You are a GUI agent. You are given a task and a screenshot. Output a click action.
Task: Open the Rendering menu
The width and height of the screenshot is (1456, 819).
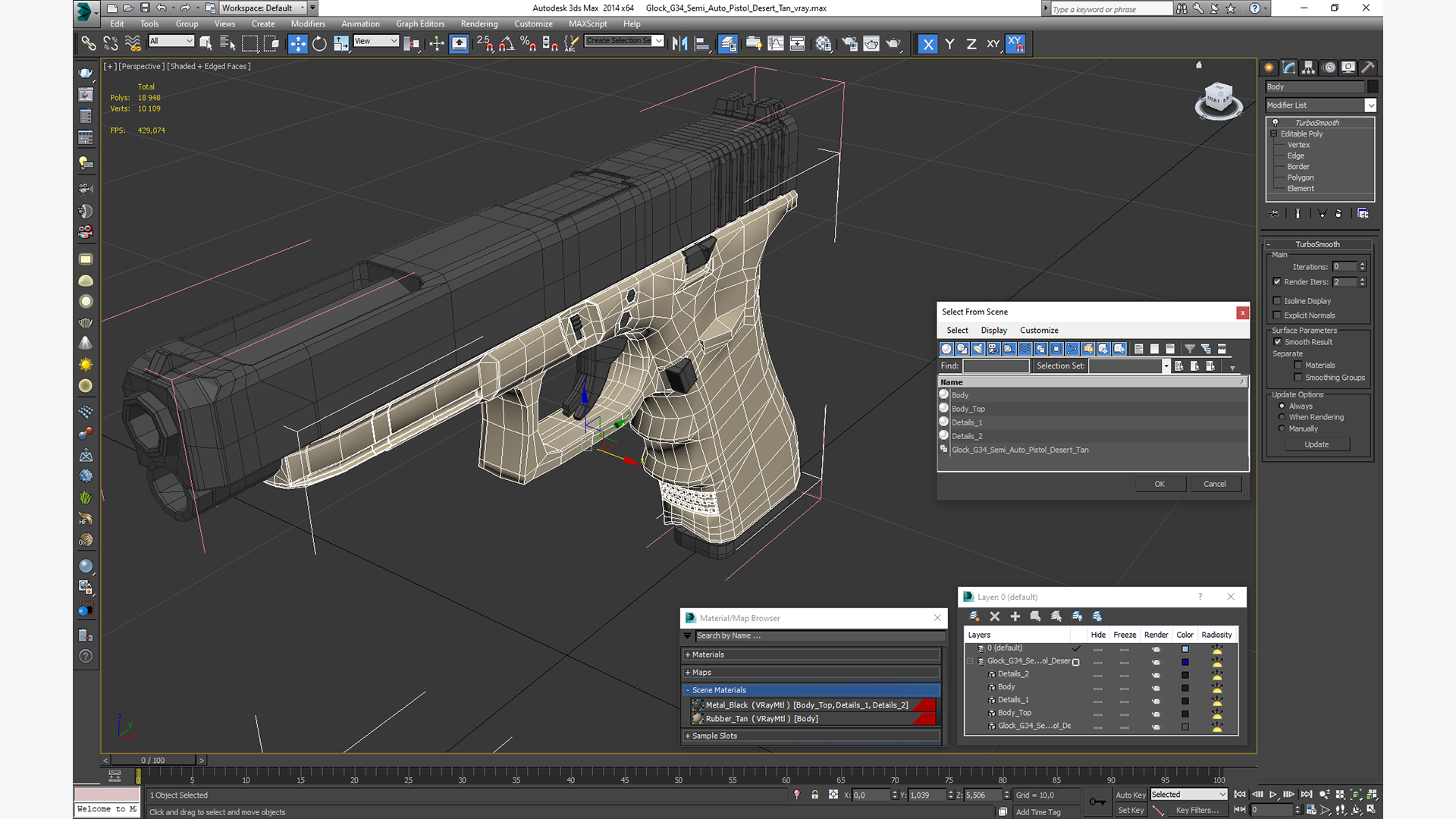pos(479,24)
